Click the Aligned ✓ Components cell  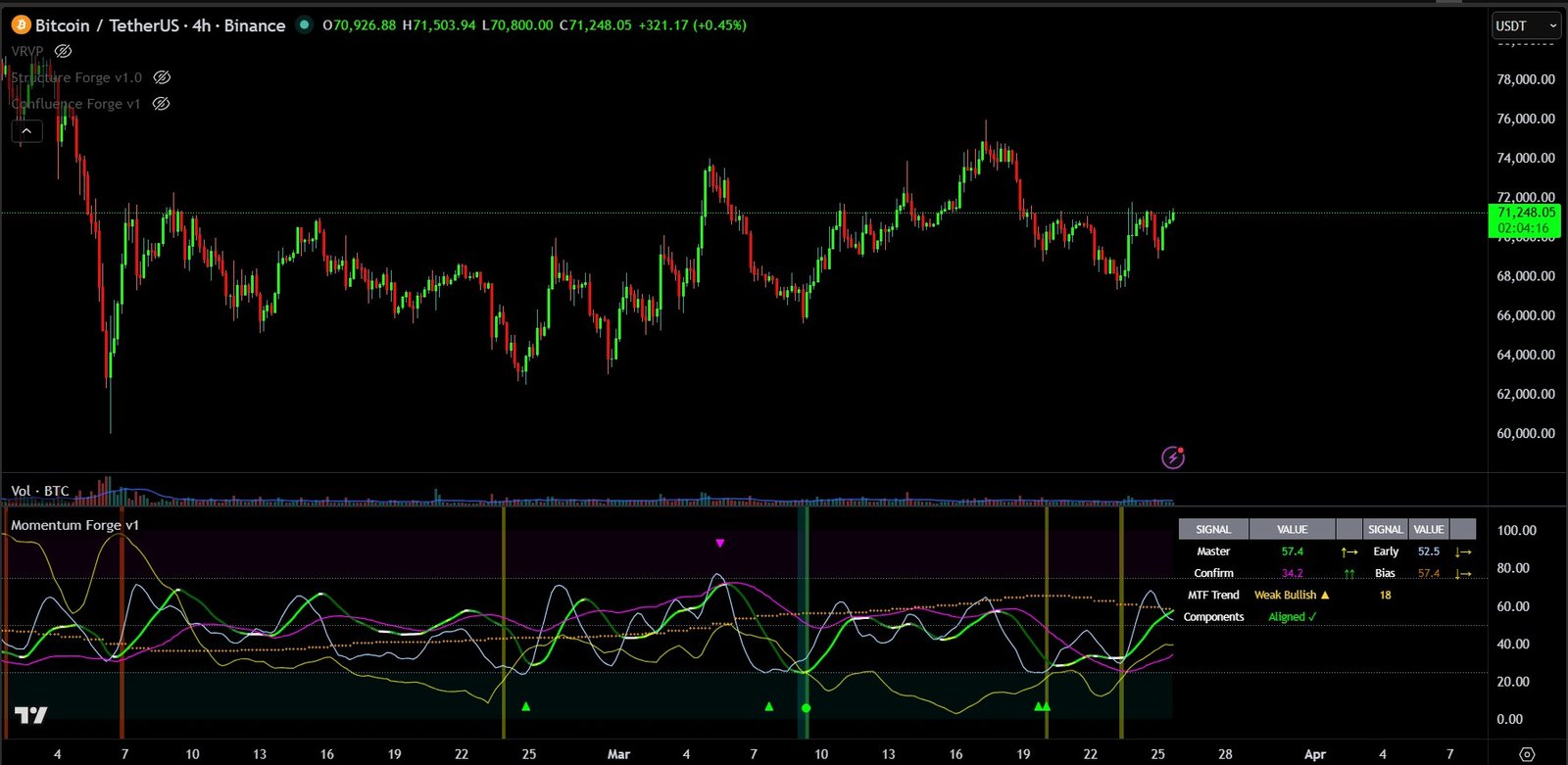(1292, 617)
